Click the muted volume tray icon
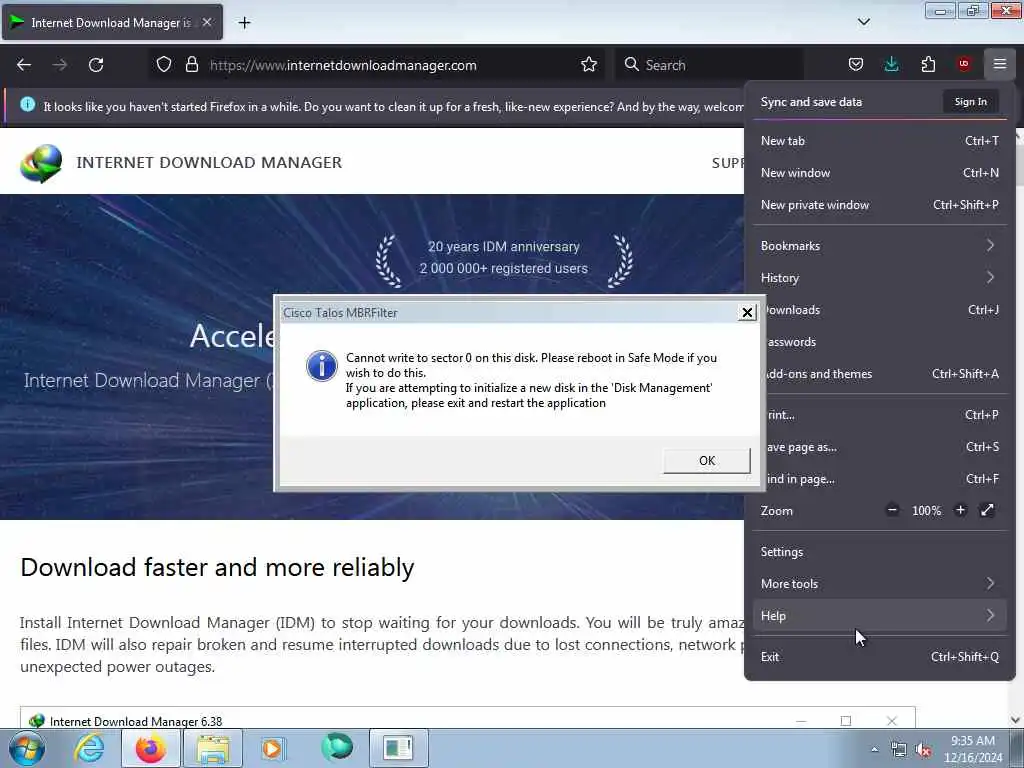Image resolution: width=1024 pixels, height=768 pixels. coord(923,750)
